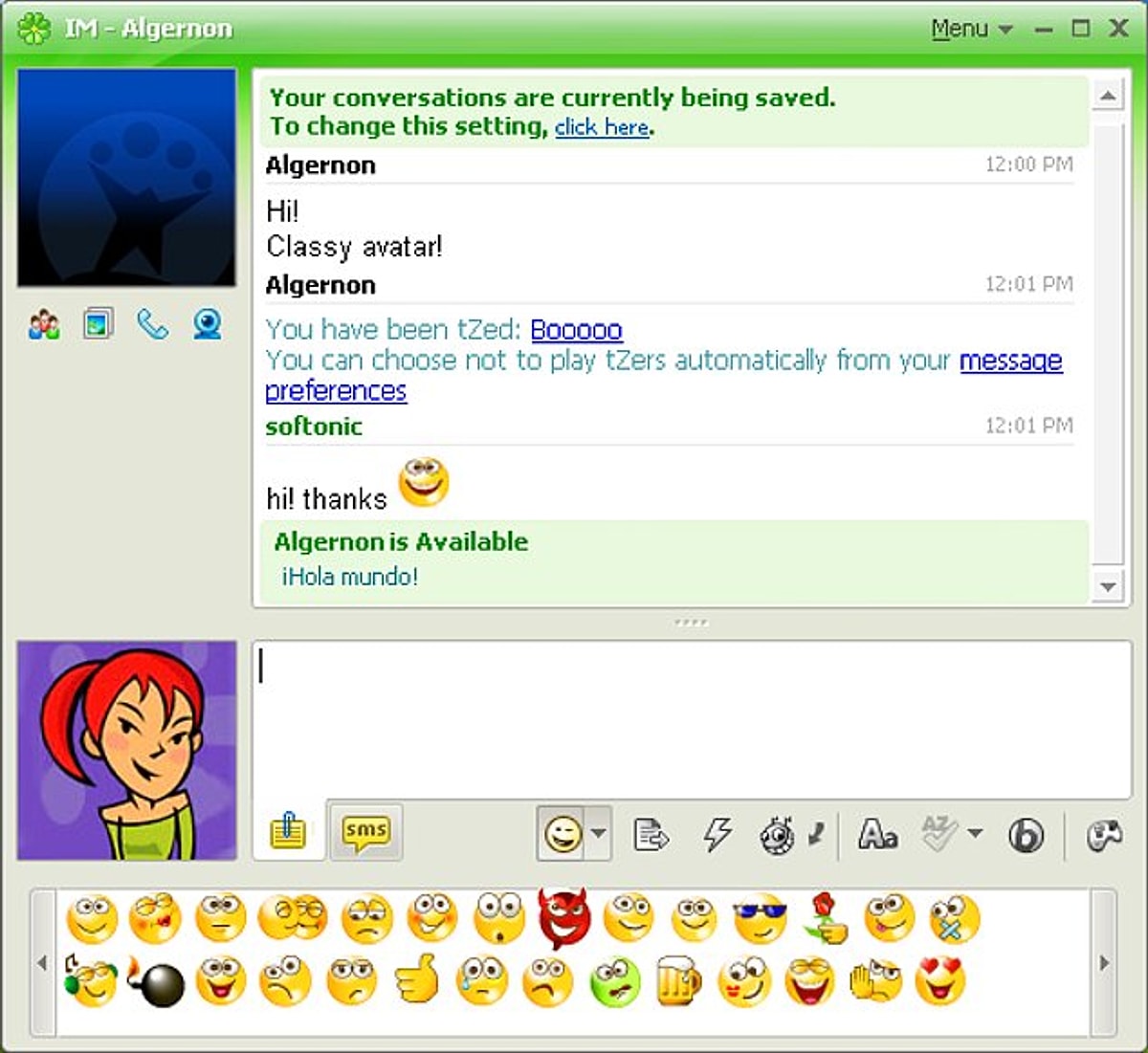The height and width of the screenshot is (1053, 1148).
Task: Select the notepad message tab
Action: tap(288, 831)
